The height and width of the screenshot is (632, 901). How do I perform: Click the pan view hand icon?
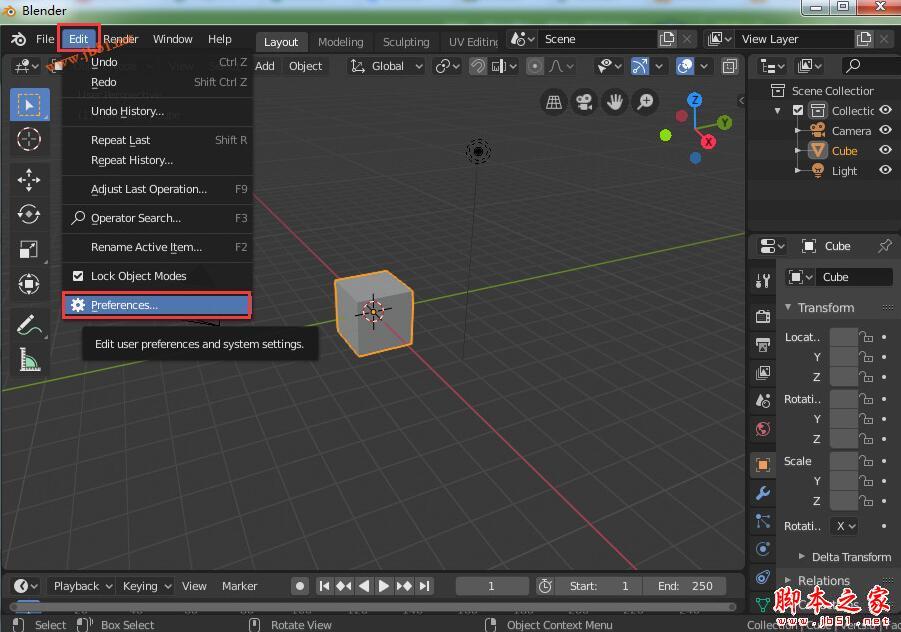click(x=615, y=102)
